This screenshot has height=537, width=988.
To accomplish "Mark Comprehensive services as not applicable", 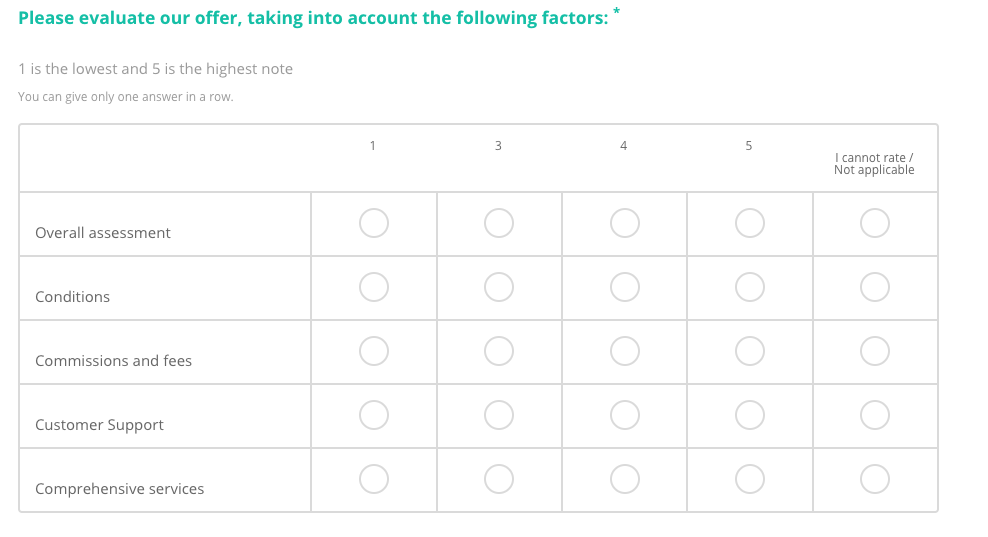I will tap(875, 479).
